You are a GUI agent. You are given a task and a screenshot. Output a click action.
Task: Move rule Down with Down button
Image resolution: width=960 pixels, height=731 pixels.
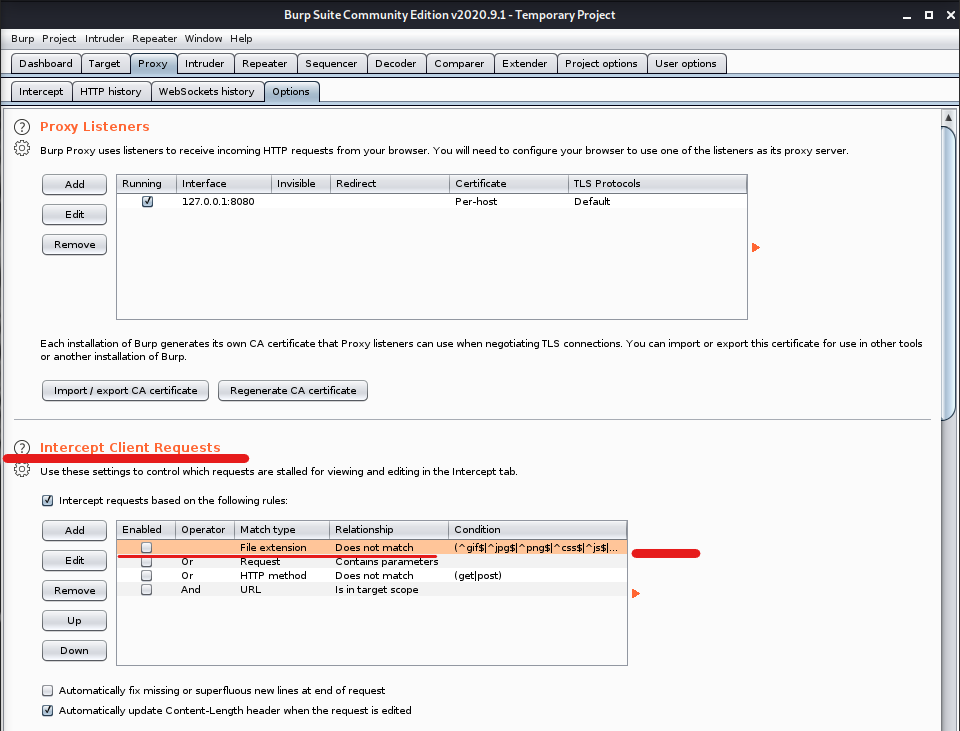click(x=75, y=650)
